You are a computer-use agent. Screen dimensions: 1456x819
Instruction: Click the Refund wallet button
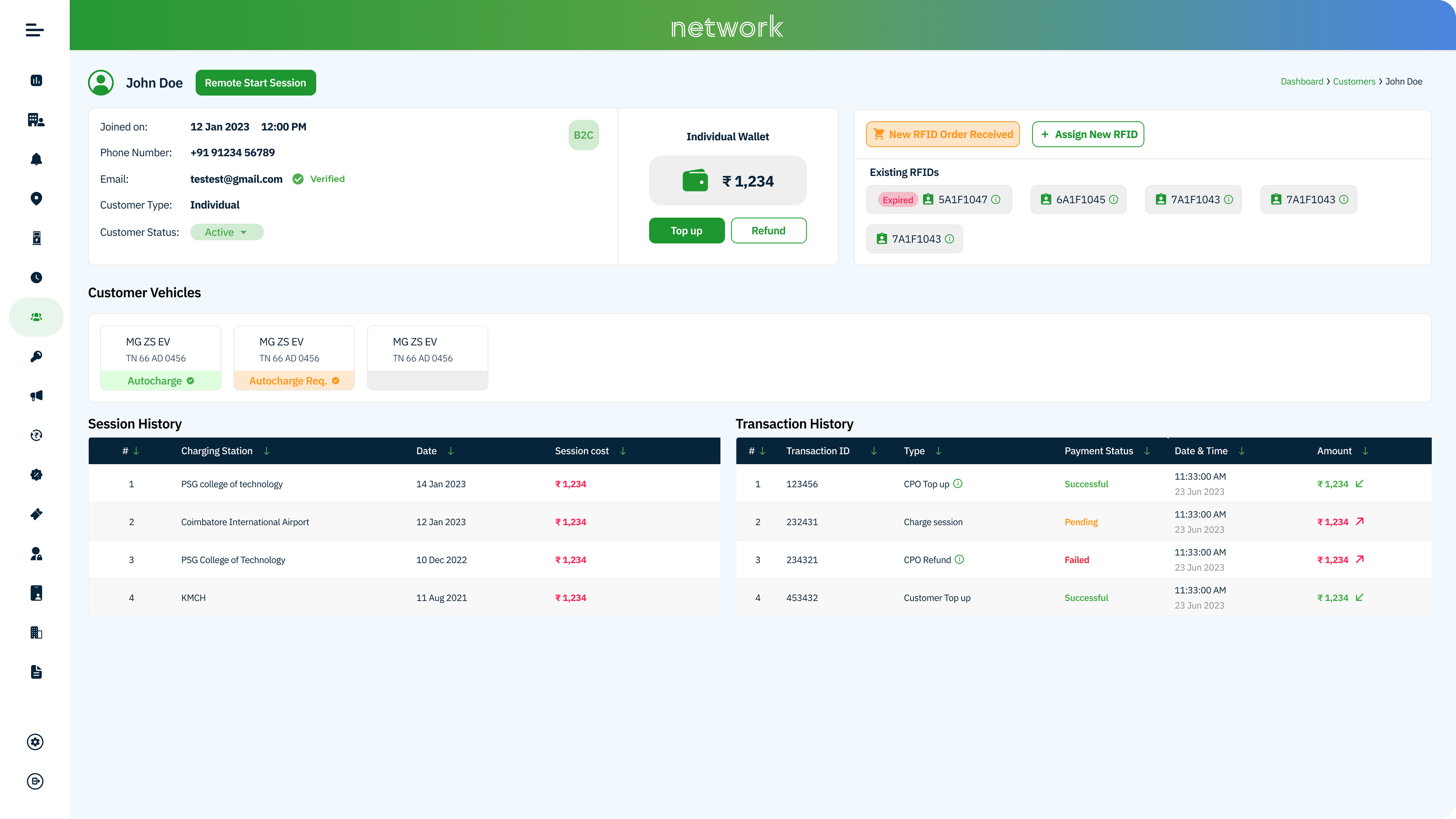769,231
